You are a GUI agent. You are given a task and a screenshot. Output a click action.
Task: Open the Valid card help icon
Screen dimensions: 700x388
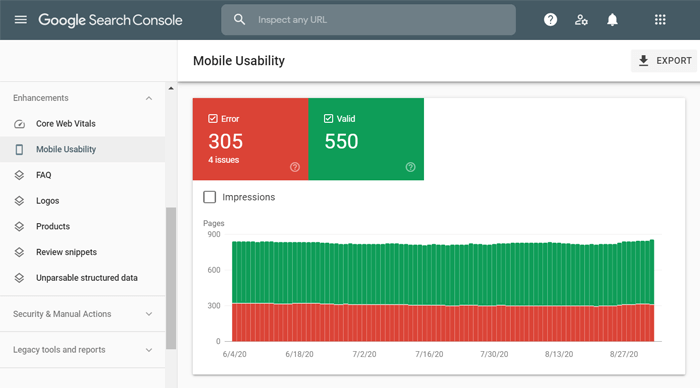pos(410,167)
